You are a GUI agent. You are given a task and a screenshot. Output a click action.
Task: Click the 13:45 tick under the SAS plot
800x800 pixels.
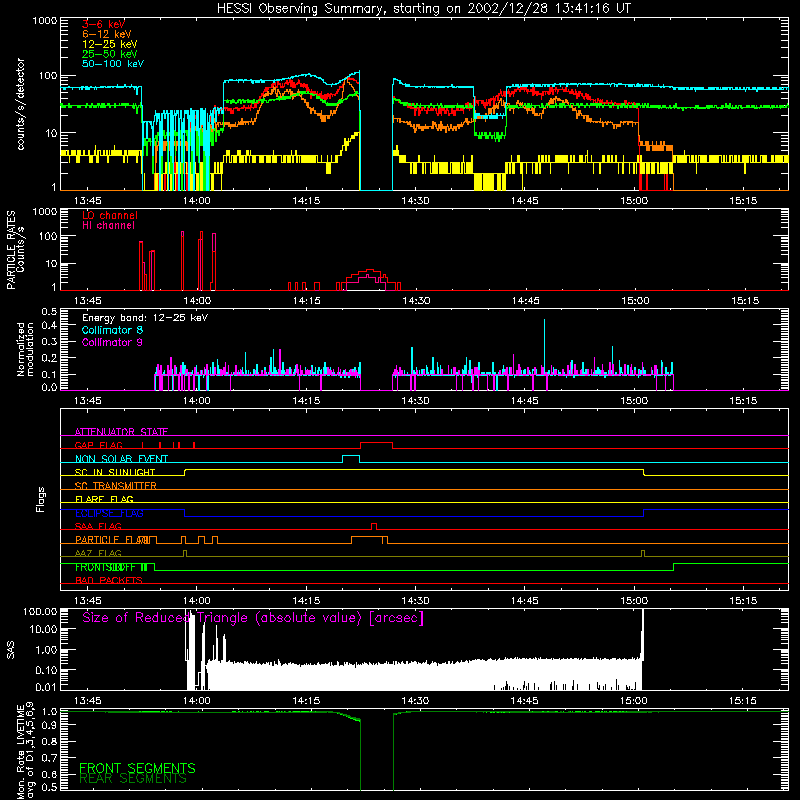click(87, 701)
